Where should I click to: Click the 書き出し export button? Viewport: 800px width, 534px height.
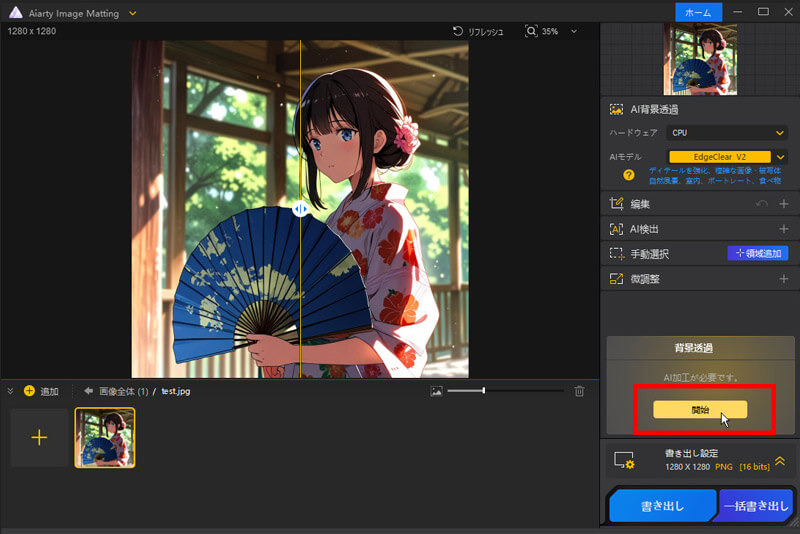coord(662,506)
